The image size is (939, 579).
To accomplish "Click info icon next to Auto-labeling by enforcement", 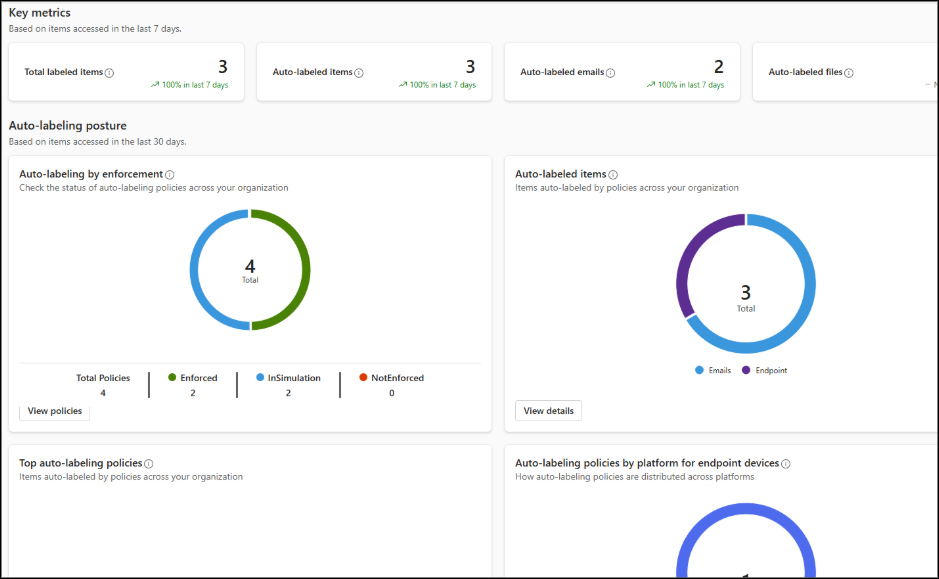I will [x=169, y=175].
